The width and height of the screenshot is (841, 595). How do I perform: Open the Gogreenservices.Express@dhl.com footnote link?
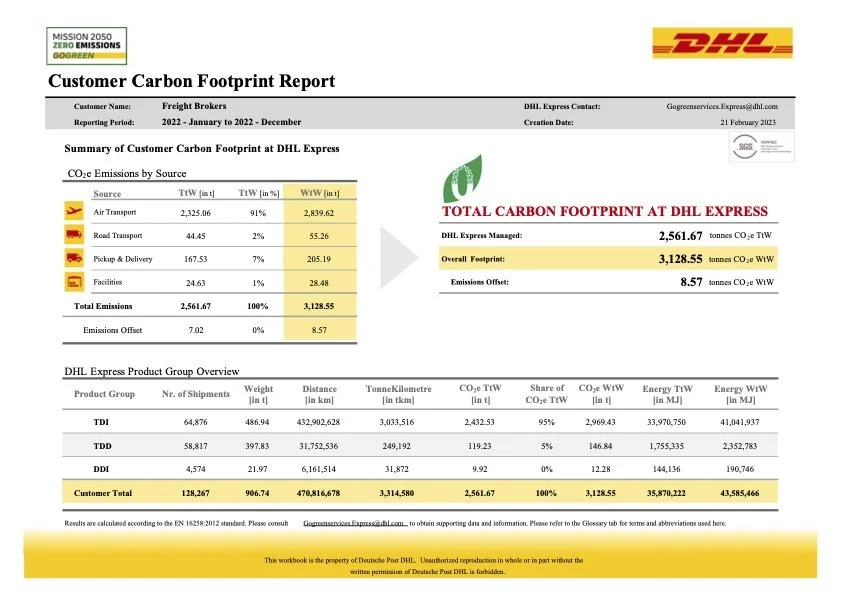point(355,523)
